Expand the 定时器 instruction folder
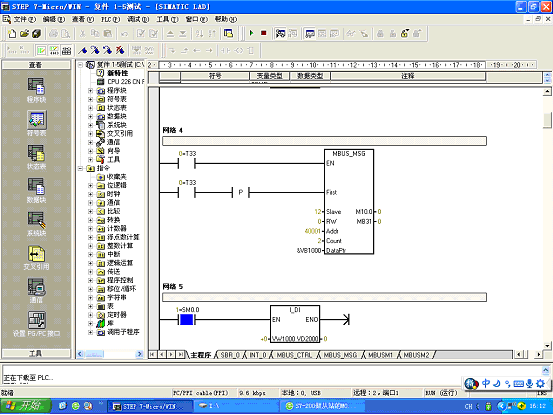The image size is (553, 415). tap(91, 315)
